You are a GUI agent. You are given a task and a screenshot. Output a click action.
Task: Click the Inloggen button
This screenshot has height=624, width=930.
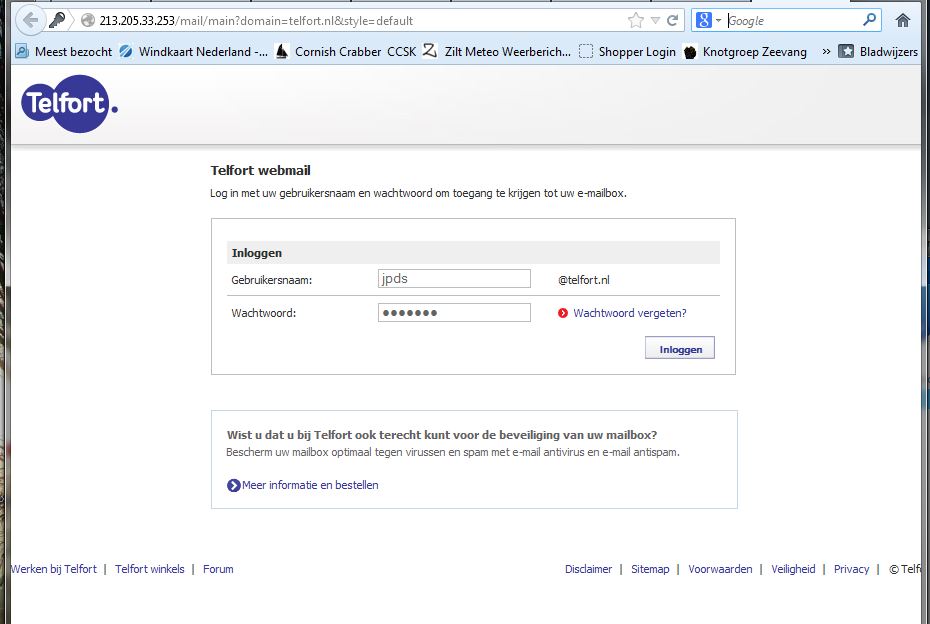coord(680,348)
